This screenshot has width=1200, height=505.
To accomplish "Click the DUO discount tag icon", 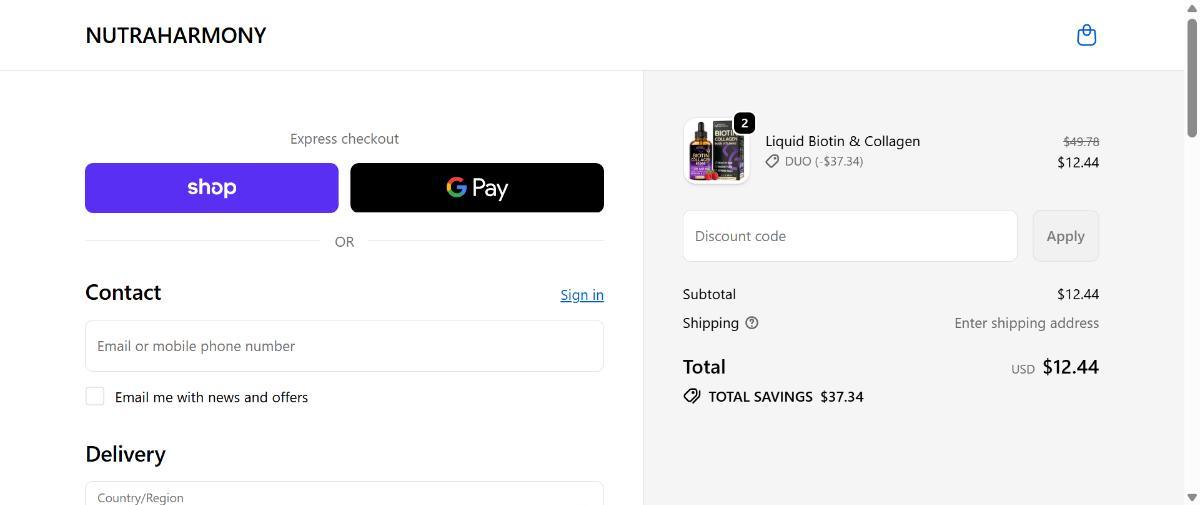I will [x=772, y=161].
